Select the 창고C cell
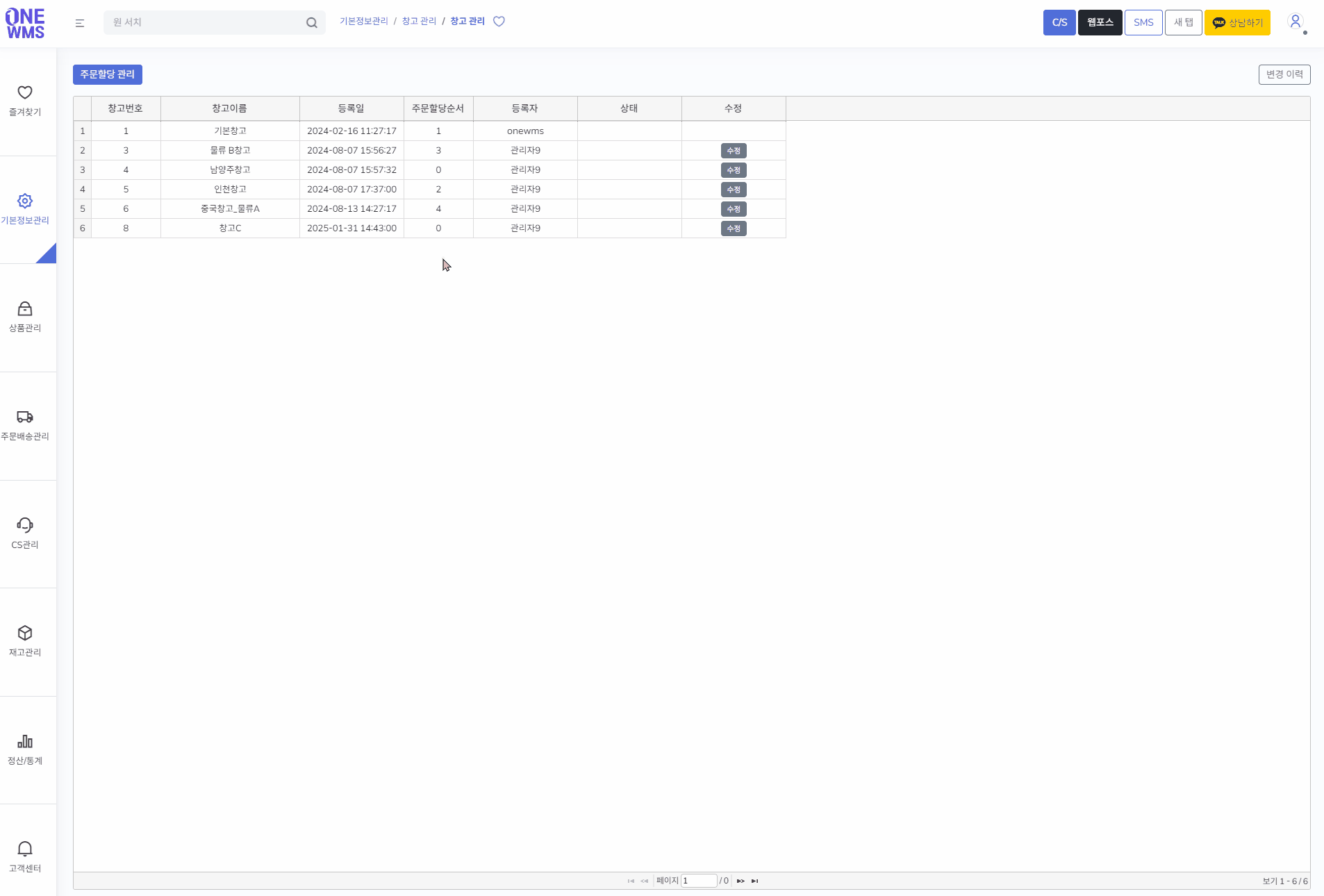1324x896 pixels. pos(230,229)
